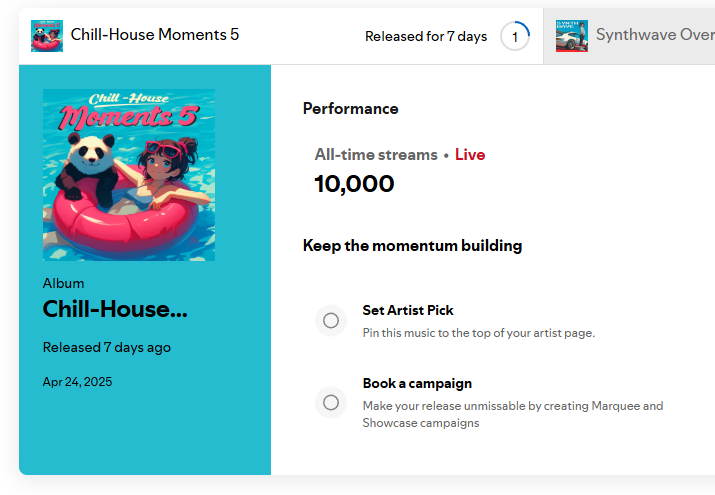The image size is (715, 495).
Task: Select the Book a campaign circle
Action: coord(331,402)
